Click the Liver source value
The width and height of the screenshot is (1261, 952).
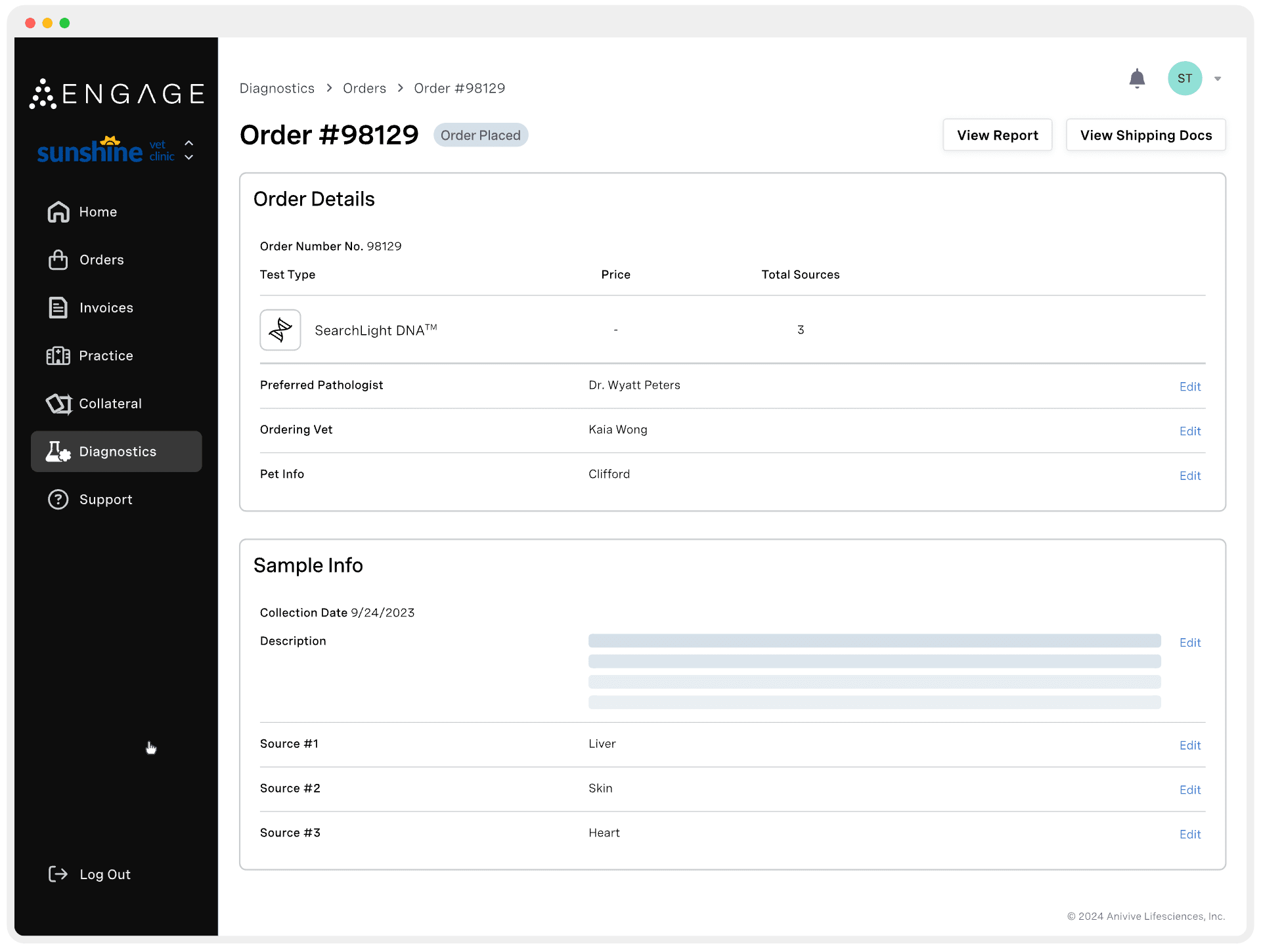(602, 744)
